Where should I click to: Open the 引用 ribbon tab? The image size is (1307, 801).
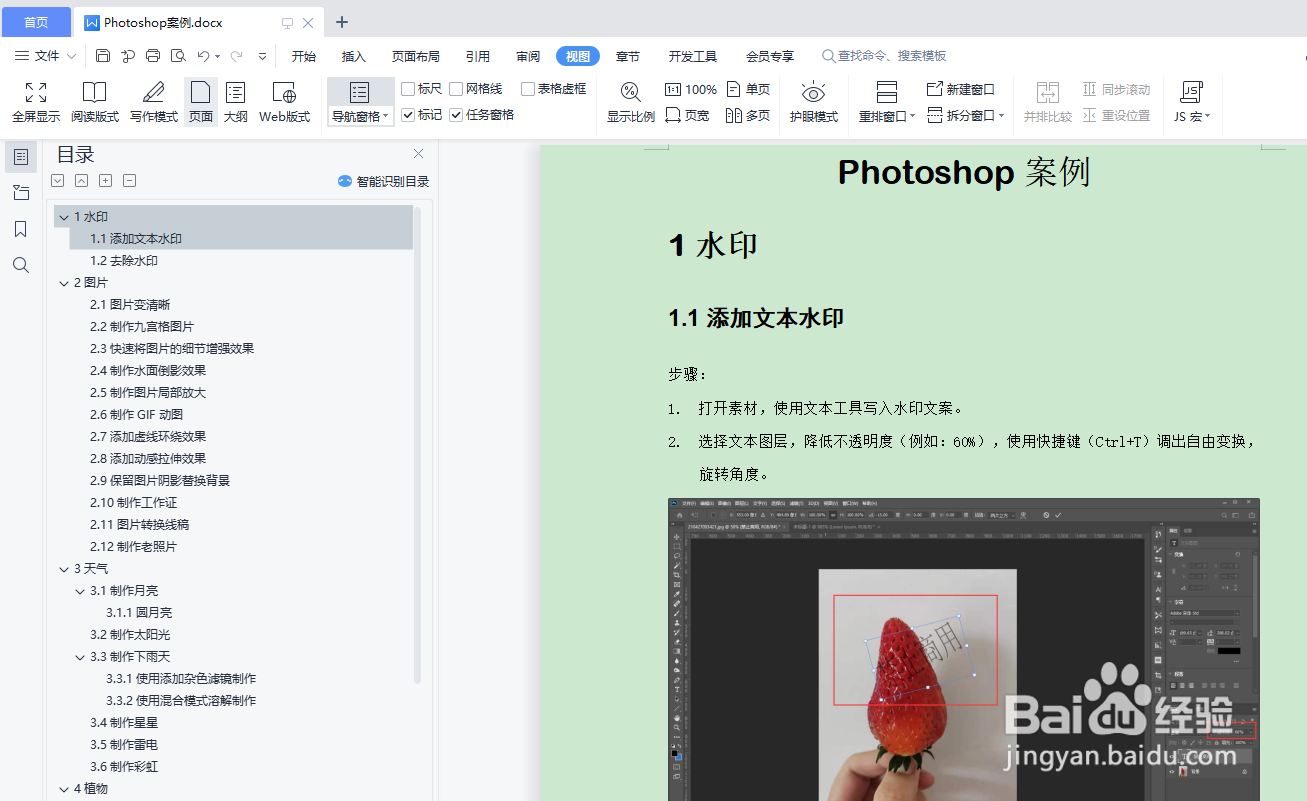478,56
